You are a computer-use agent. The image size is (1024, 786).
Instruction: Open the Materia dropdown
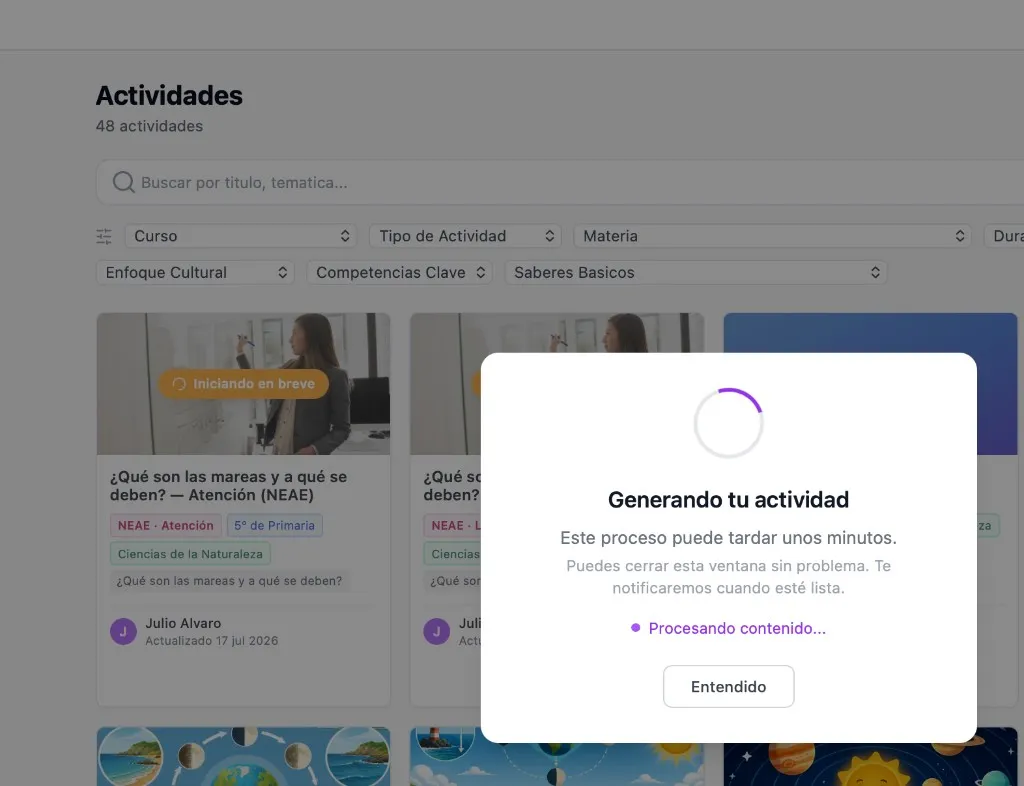772,236
